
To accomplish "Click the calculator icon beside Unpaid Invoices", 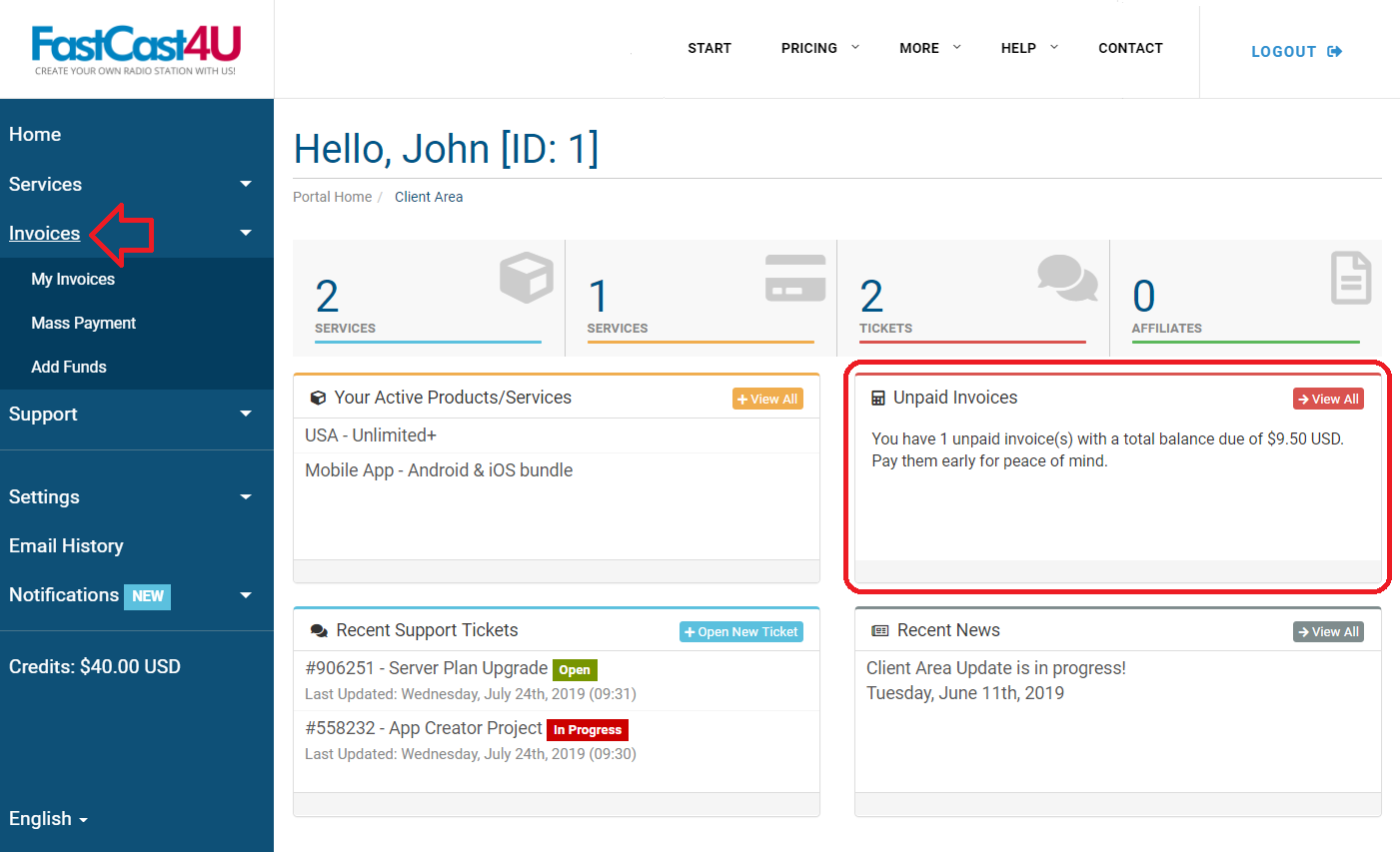I will click(x=878, y=398).
